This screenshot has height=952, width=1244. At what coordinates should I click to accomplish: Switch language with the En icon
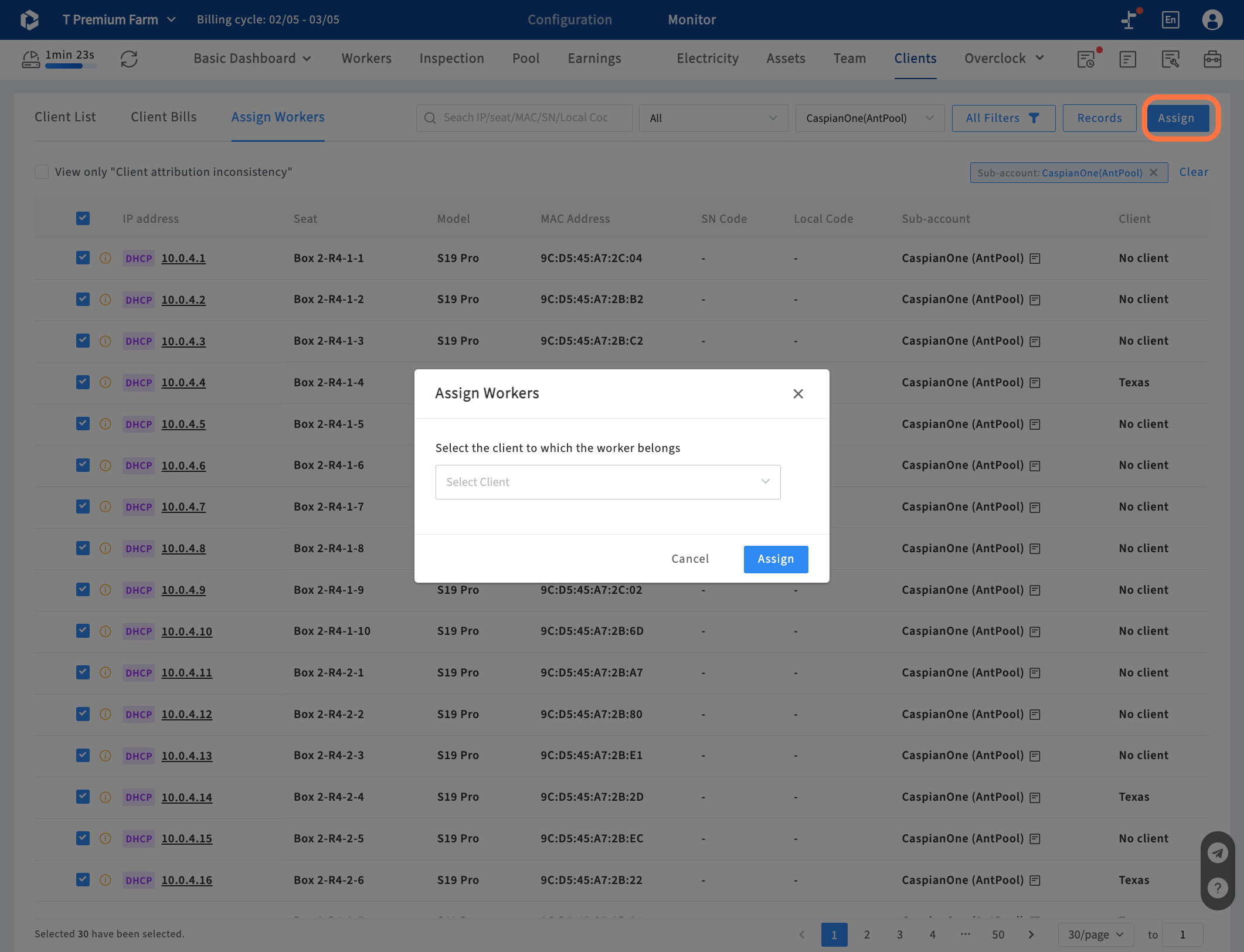tap(1170, 20)
